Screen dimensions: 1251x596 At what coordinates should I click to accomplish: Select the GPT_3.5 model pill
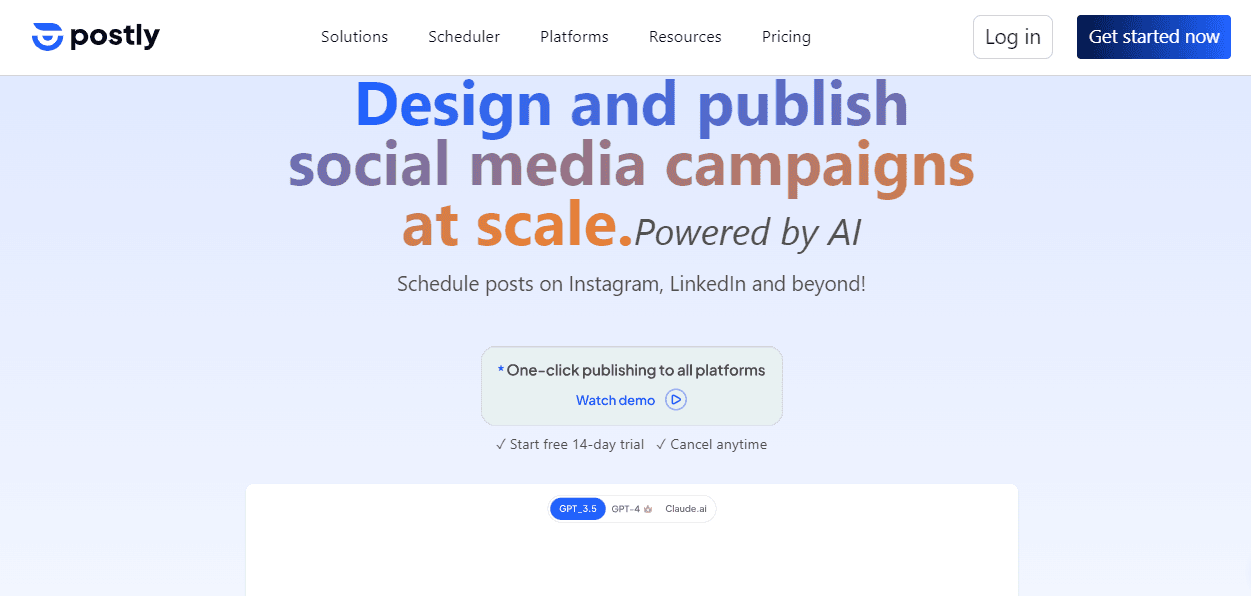click(x=578, y=509)
